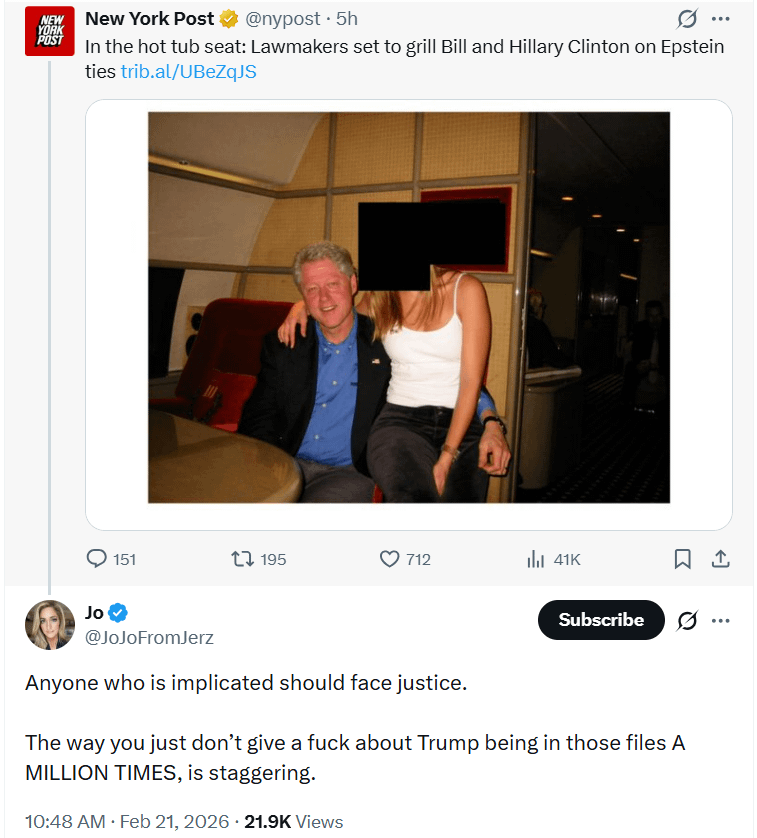Open Jo's profile picture
This screenshot has height=838, width=757.
coord(49,625)
